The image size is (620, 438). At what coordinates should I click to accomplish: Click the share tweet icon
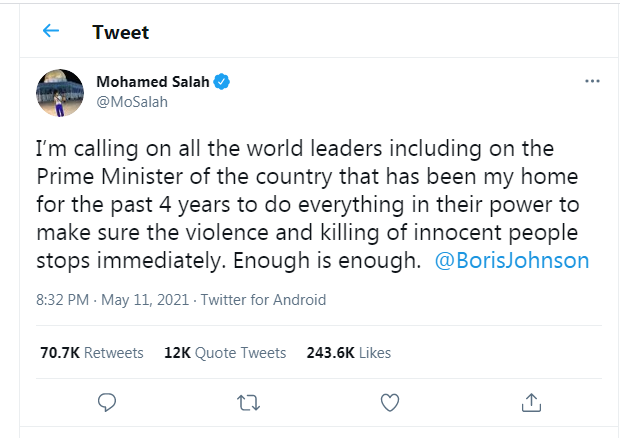tap(531, 402)
